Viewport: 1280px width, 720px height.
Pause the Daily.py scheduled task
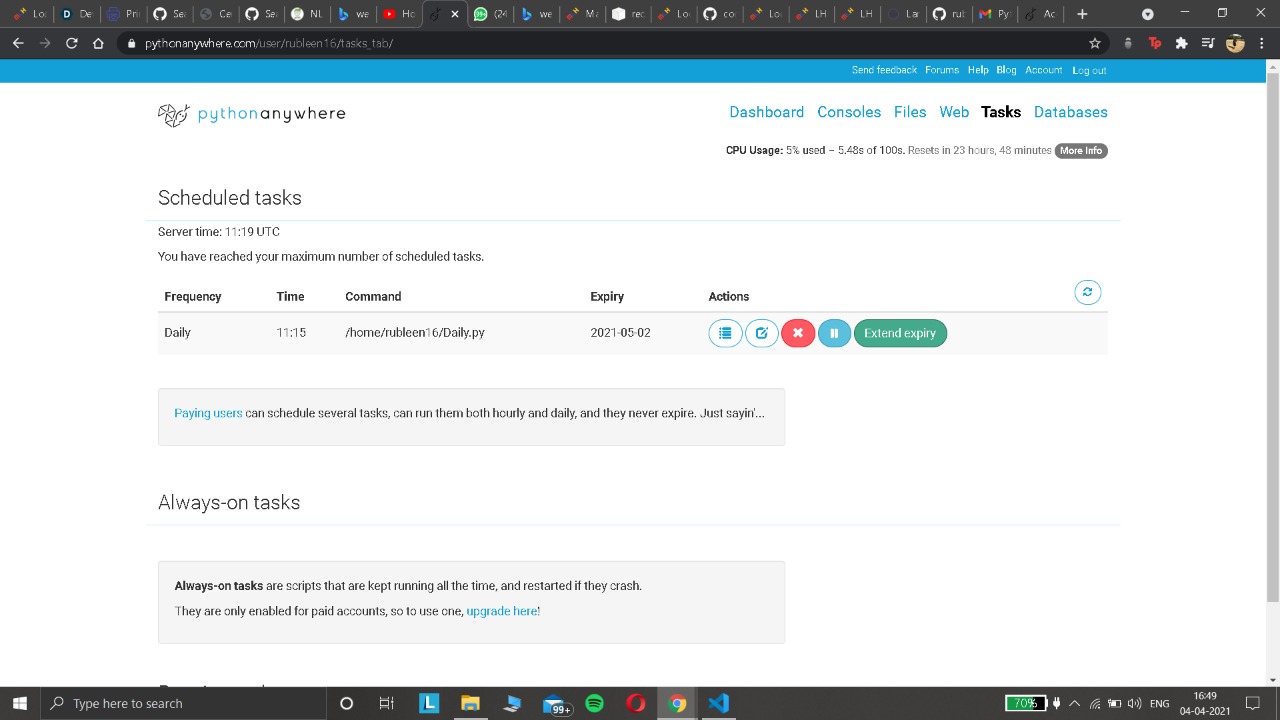point(834,333)
